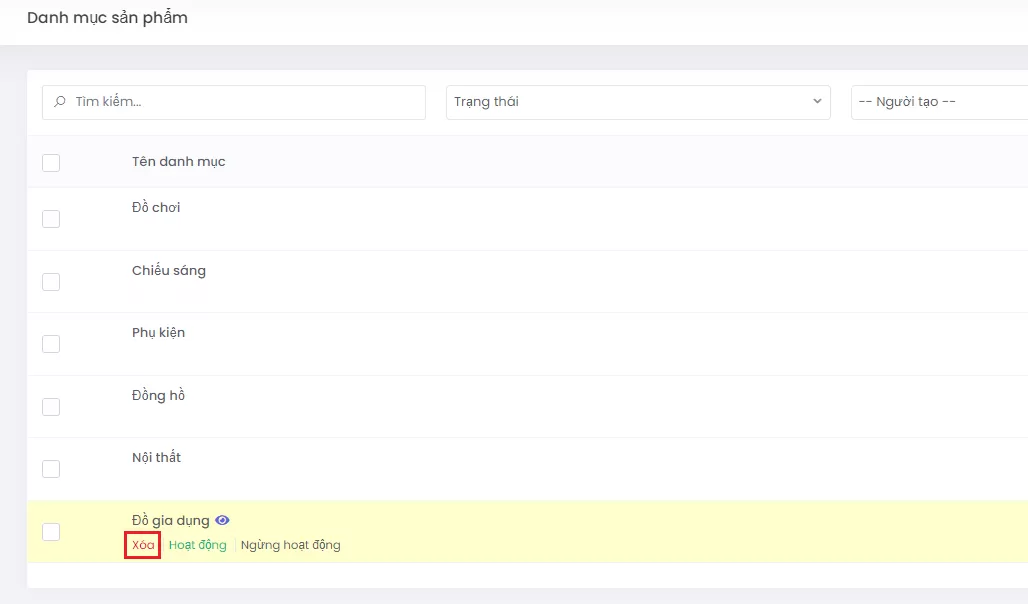Viewport: 1028px width, 604px height.
Task: Choose Ngừng hoạt động for Đồ gia dụng
Action: tap(290, 545)
